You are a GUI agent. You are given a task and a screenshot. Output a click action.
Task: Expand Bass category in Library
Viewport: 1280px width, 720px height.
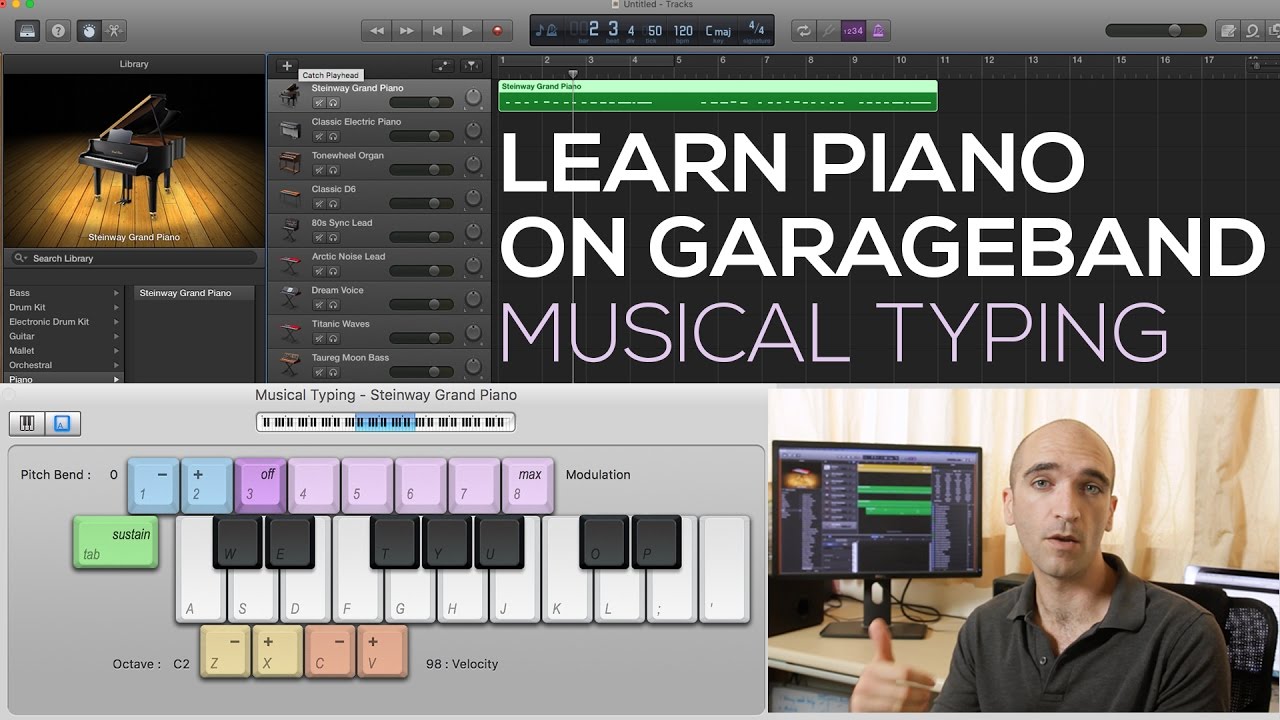click(x=64, y=293)
